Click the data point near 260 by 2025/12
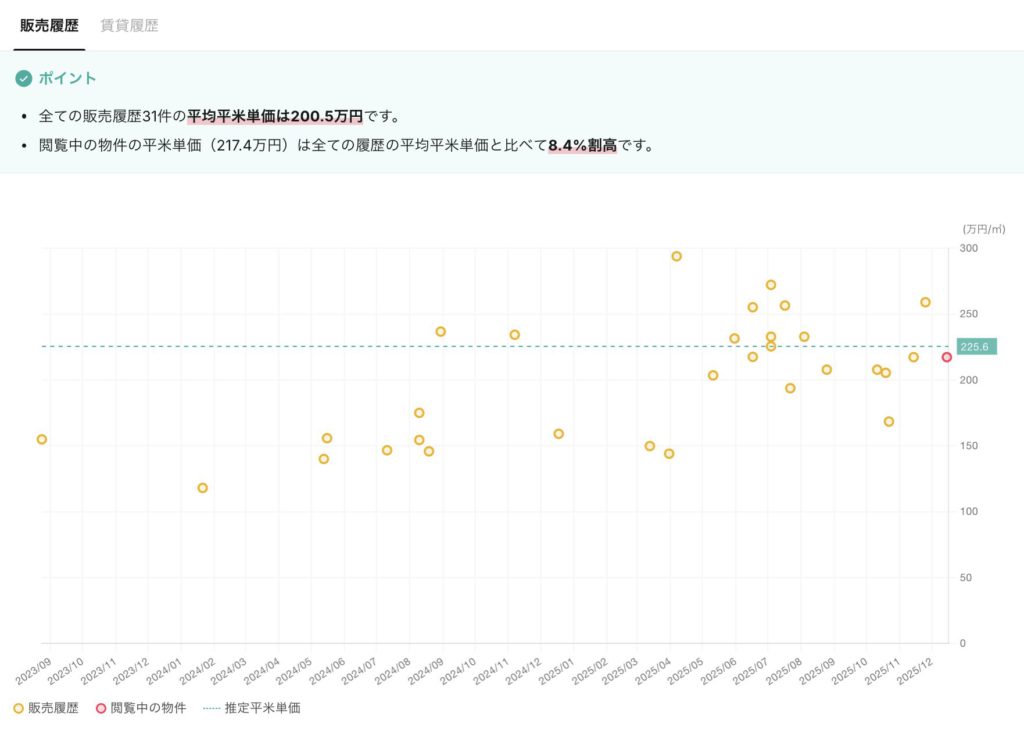Image resolution: width=1024 pixels, height=745 pixels. click(925, 302)
